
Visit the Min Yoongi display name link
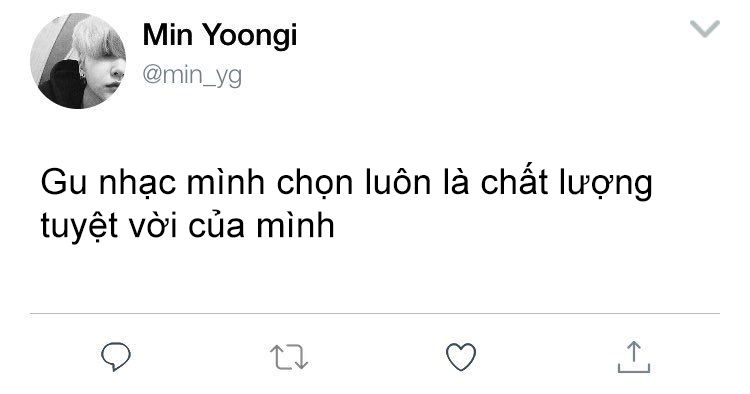[x=220, y=35]
